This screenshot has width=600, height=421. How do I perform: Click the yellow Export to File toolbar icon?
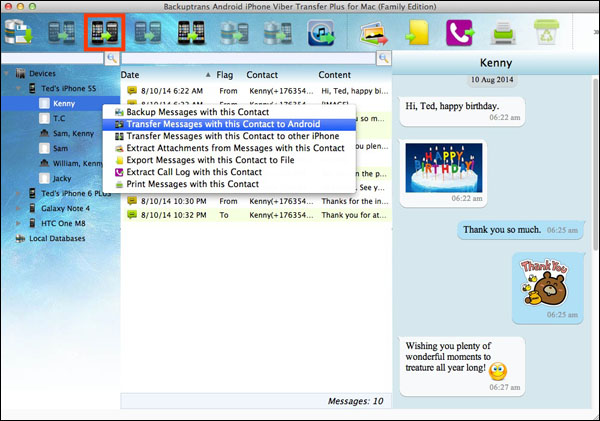417,33
